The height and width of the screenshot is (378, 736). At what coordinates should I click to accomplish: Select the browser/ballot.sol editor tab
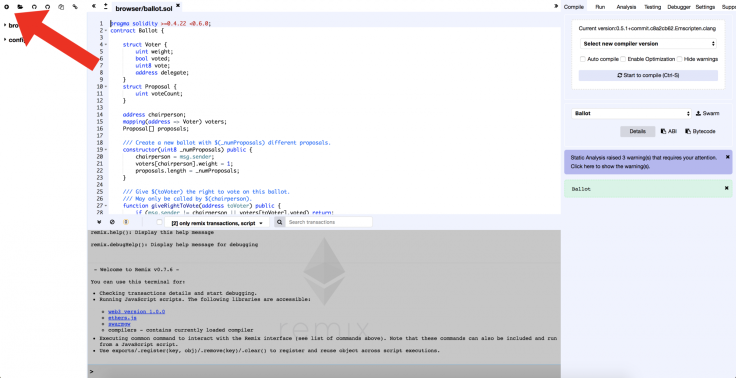[x=144, y=8]
